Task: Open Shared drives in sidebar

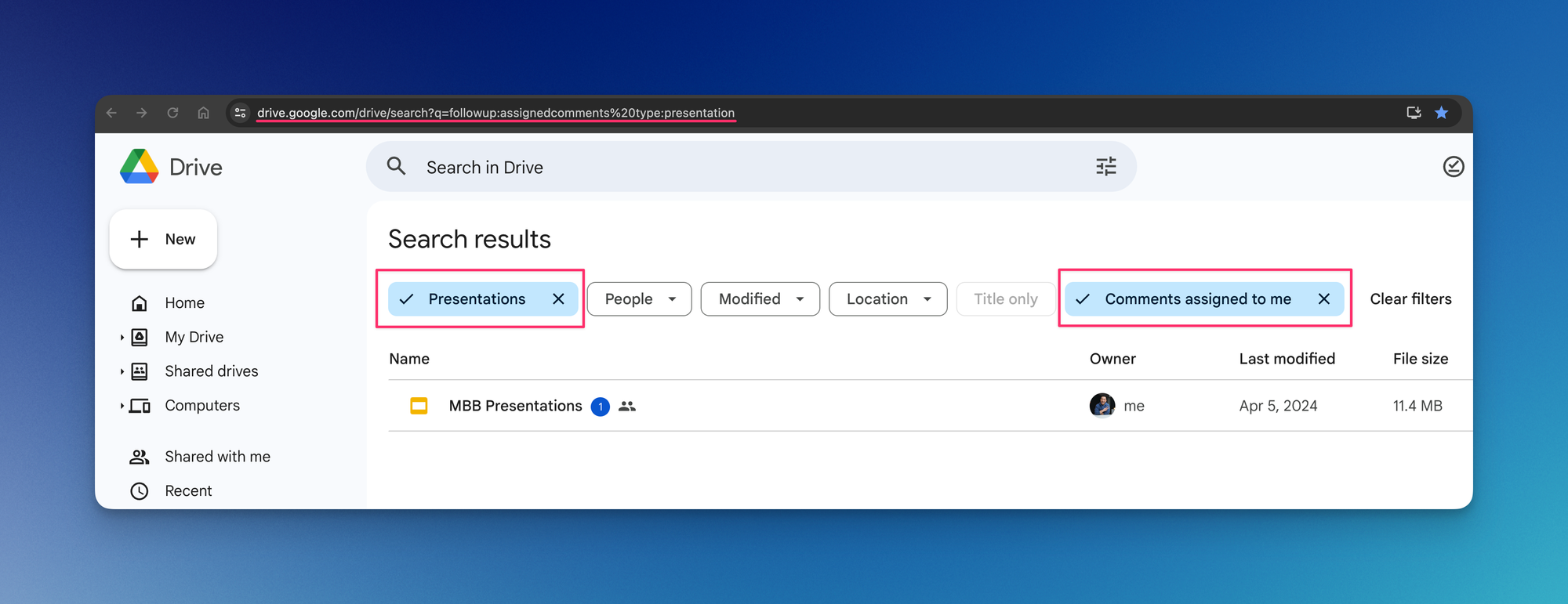Action: [211, 371]
